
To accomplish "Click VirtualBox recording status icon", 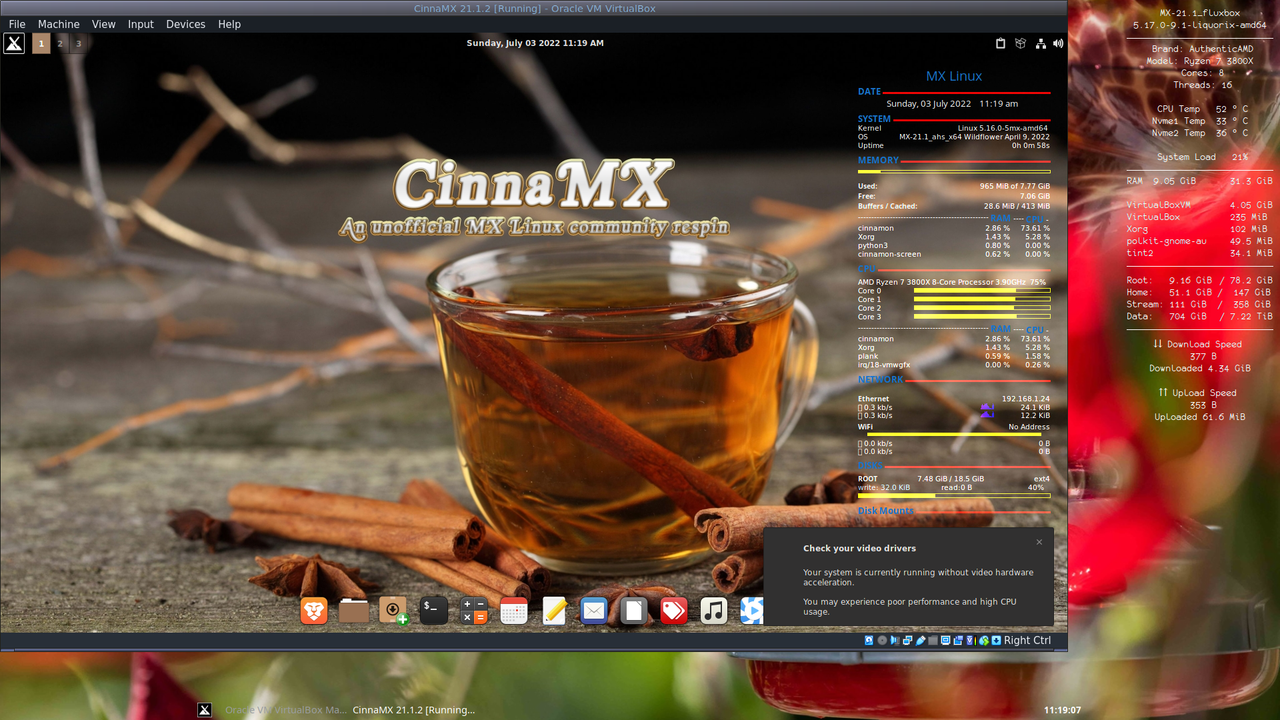I will point(958,640).
